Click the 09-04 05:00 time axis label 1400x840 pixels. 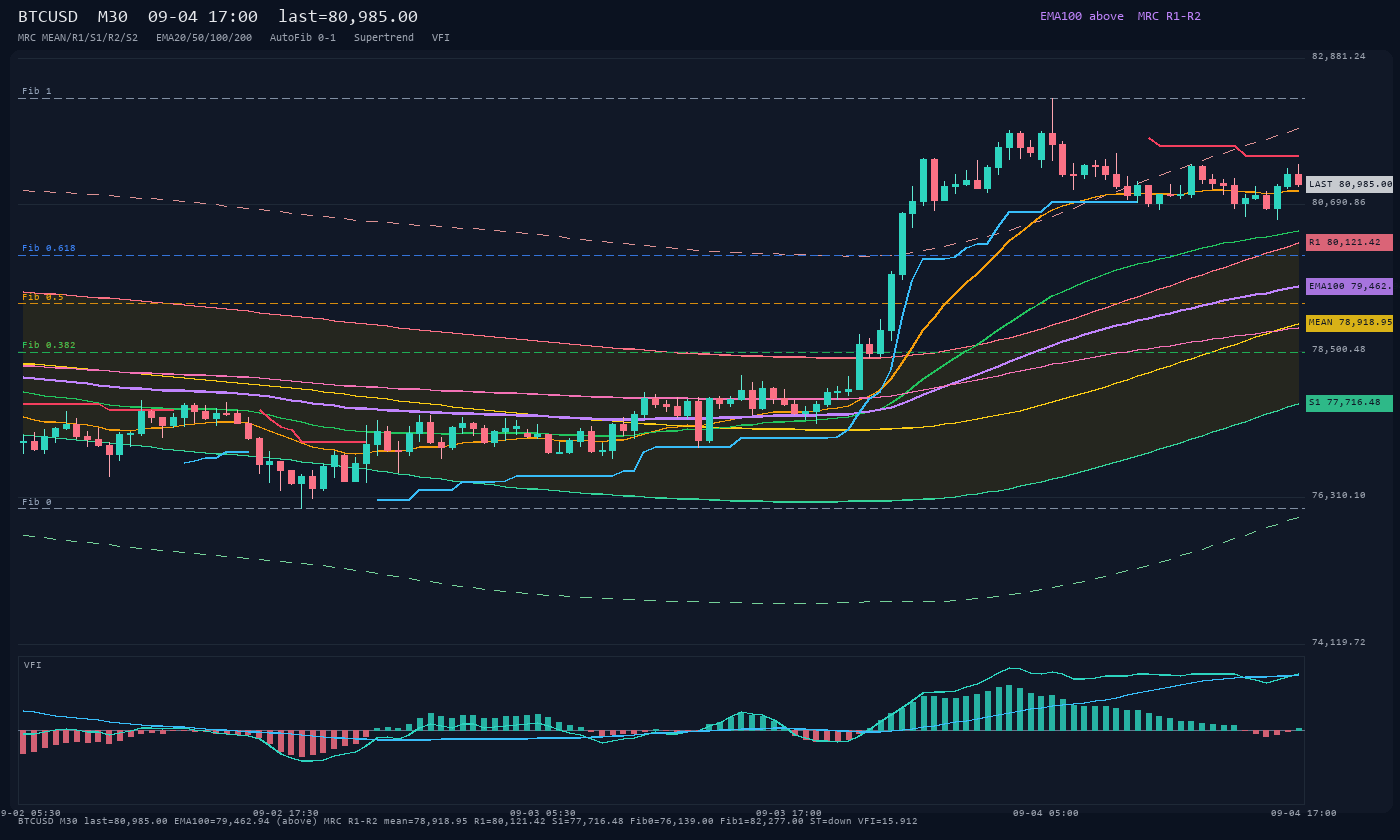click(x=1046, y=813)
